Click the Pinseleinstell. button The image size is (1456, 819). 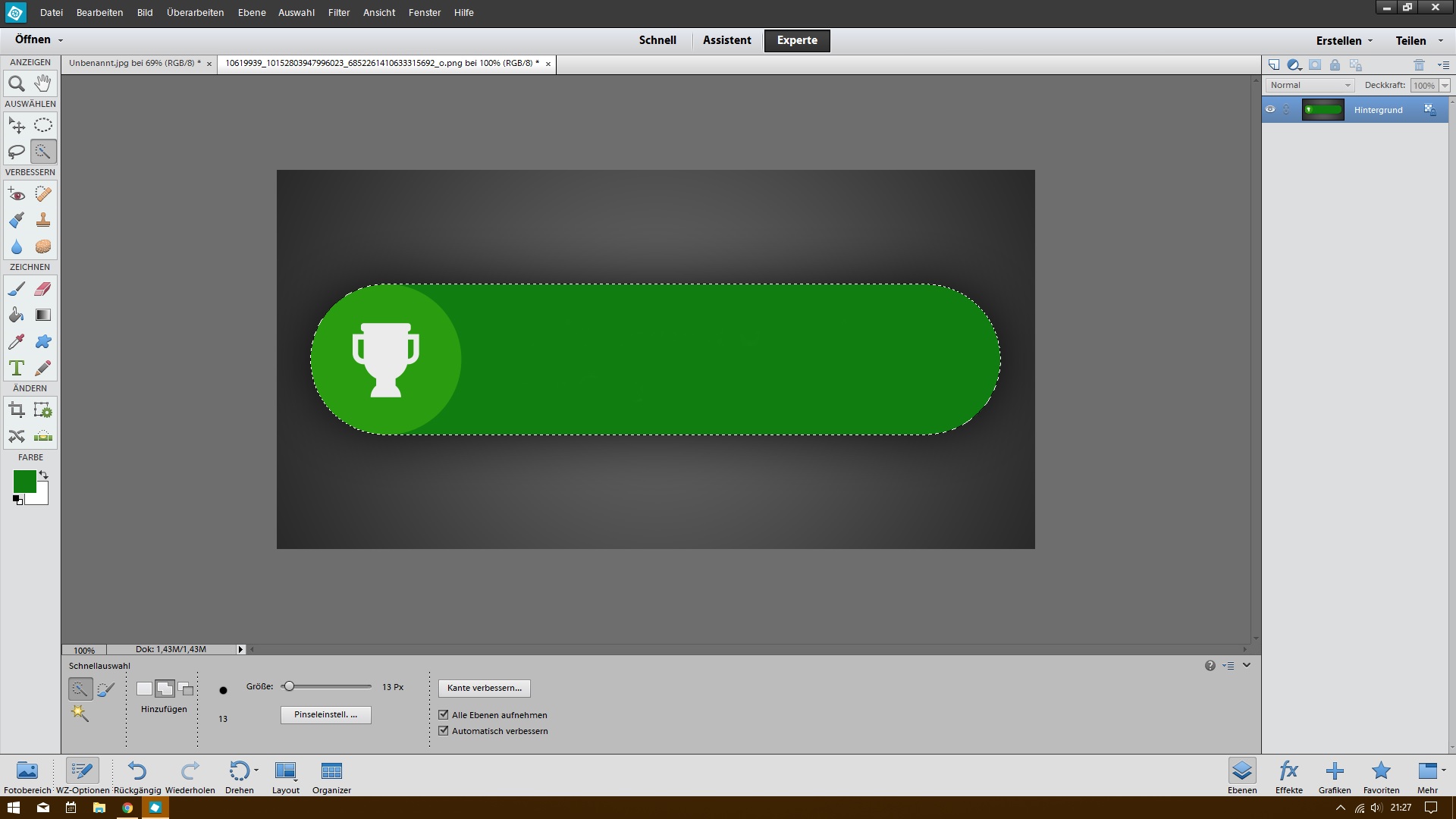click(325, 714)
